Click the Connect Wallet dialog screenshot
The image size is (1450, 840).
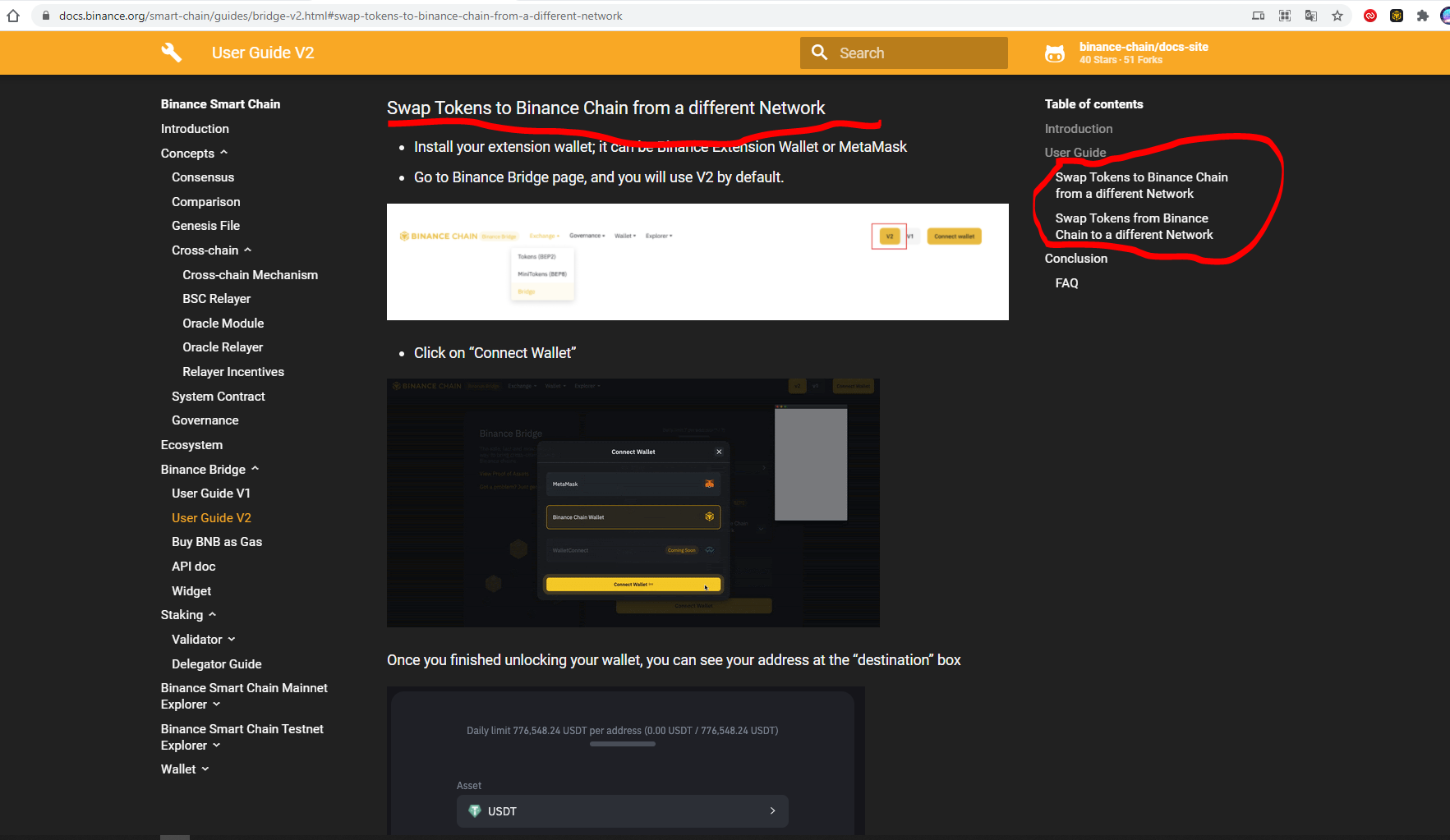click(633, 503)
